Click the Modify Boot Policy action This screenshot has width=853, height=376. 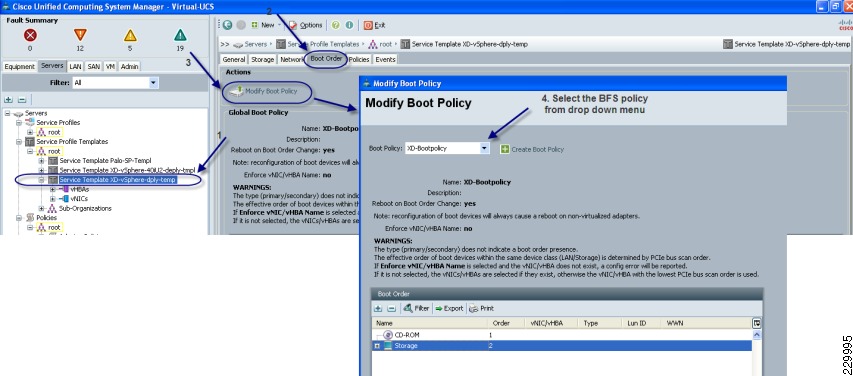(266, 91)
